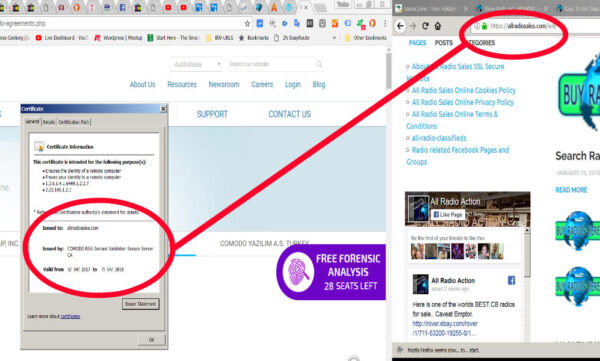Click OK in Certificate dialog
The height and width of the screenshot is (361, 600).
pos(151,340)
